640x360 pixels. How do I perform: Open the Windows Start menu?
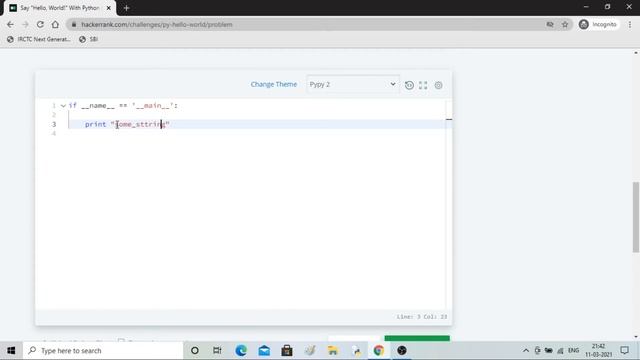(x=11, y=351)
